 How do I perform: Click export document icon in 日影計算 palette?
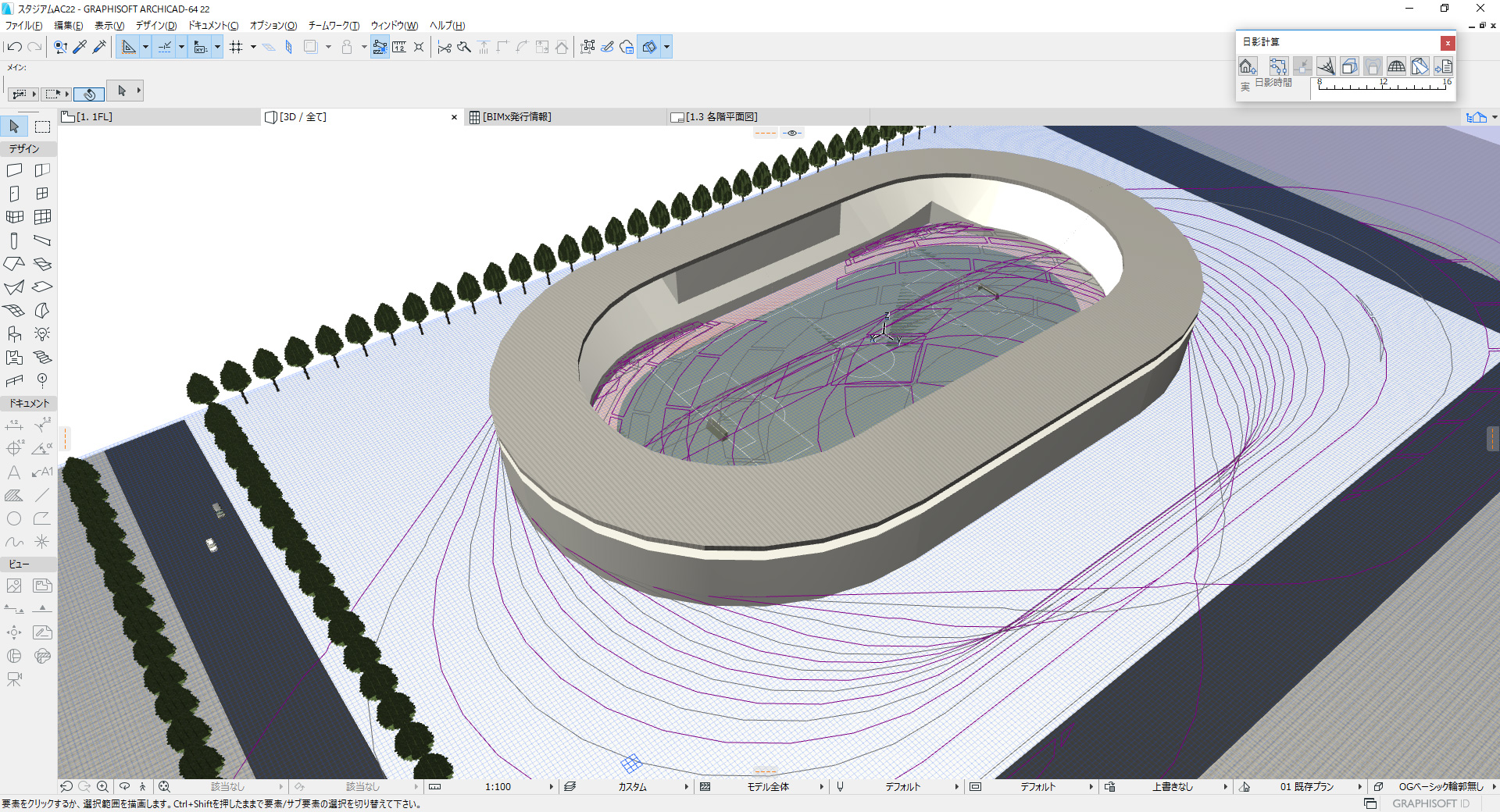1444,66
